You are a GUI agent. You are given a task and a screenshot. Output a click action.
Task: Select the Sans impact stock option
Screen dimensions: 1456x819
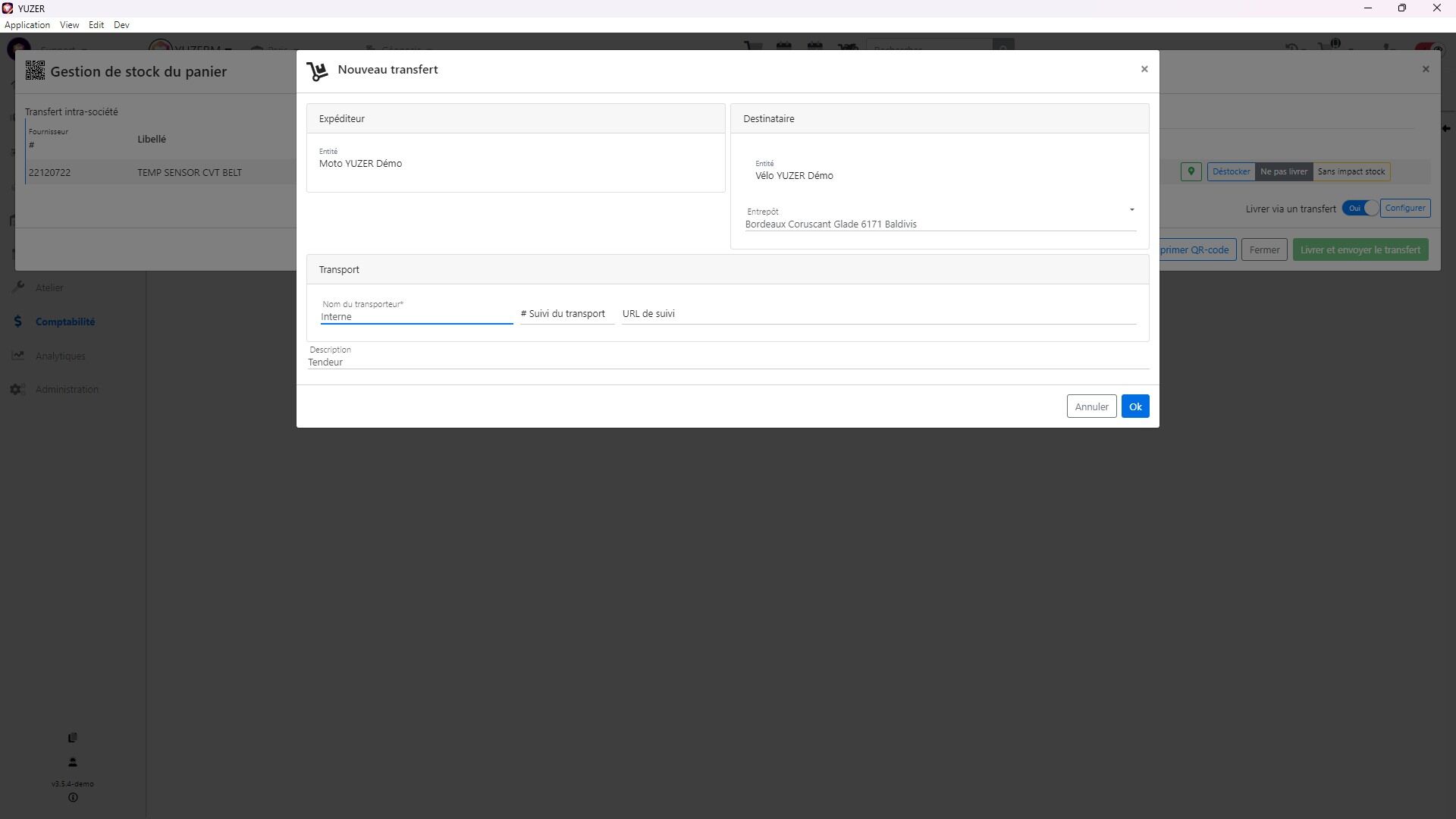1351,171
